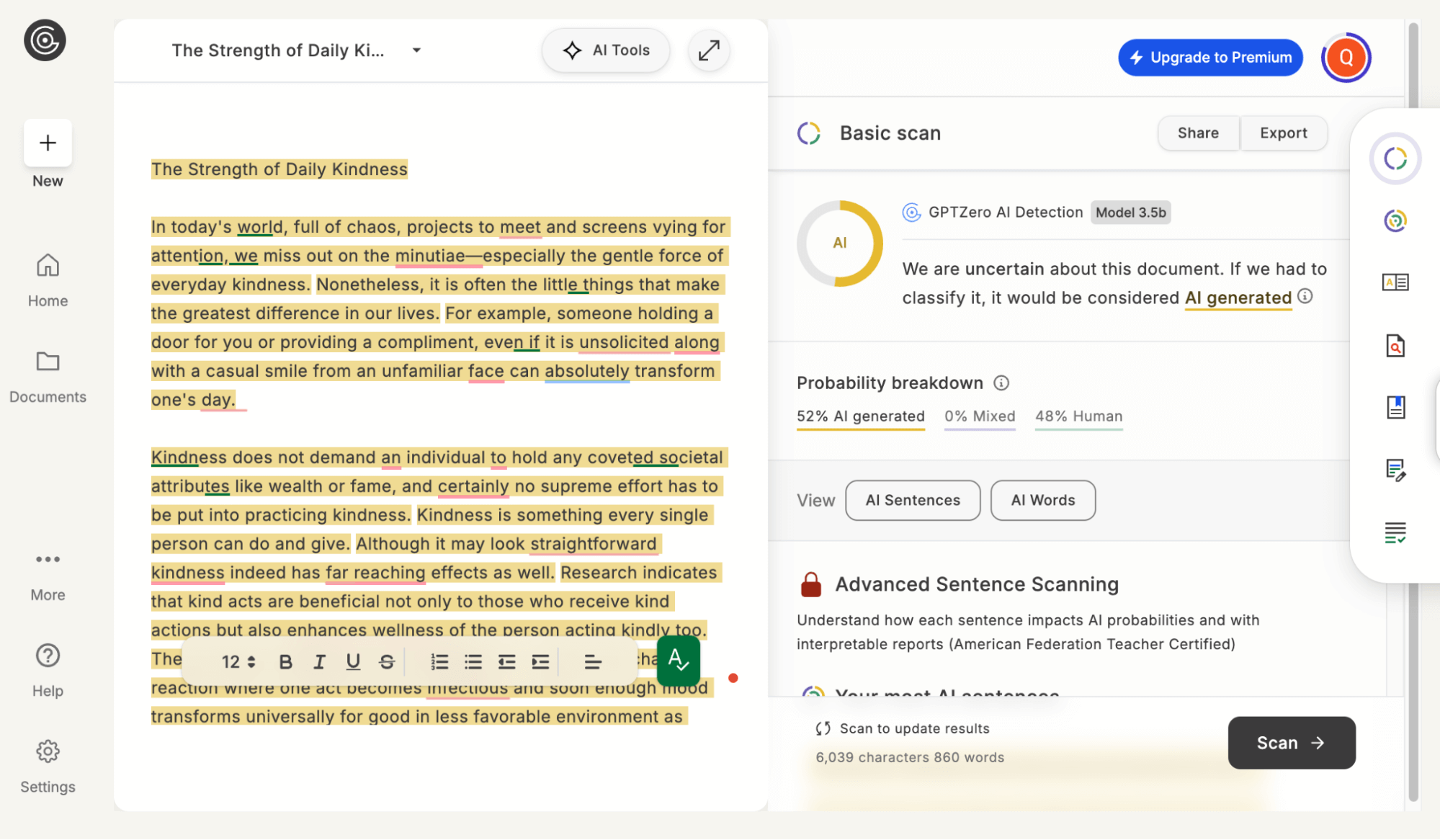Select the 0% Mixed tab

tap(980, 417)
